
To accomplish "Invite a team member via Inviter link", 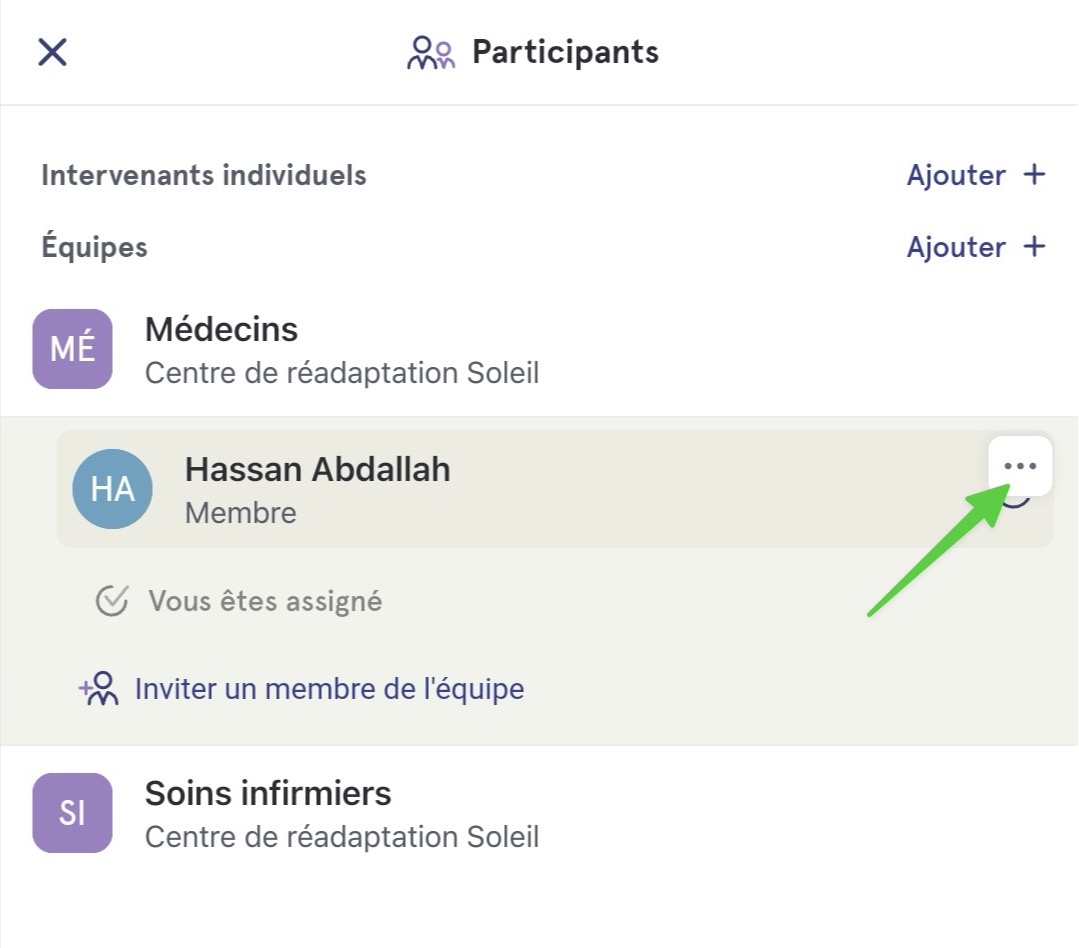I will pyautogui.click(x=329, y=689).
